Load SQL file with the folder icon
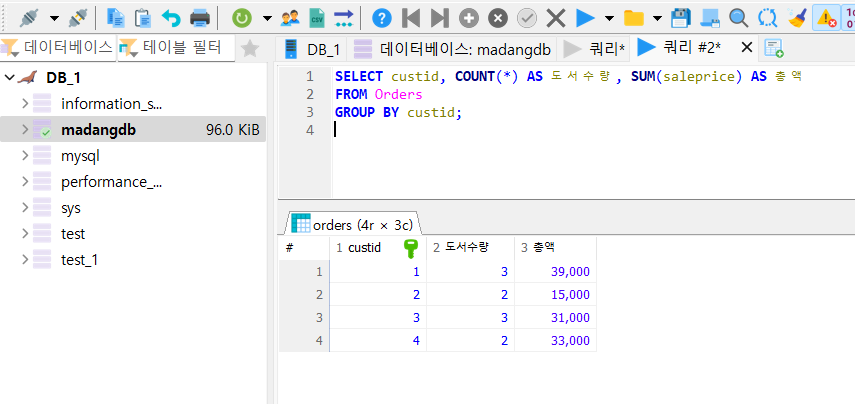Screen dimensions: 855x404 [x=634, y=19]
